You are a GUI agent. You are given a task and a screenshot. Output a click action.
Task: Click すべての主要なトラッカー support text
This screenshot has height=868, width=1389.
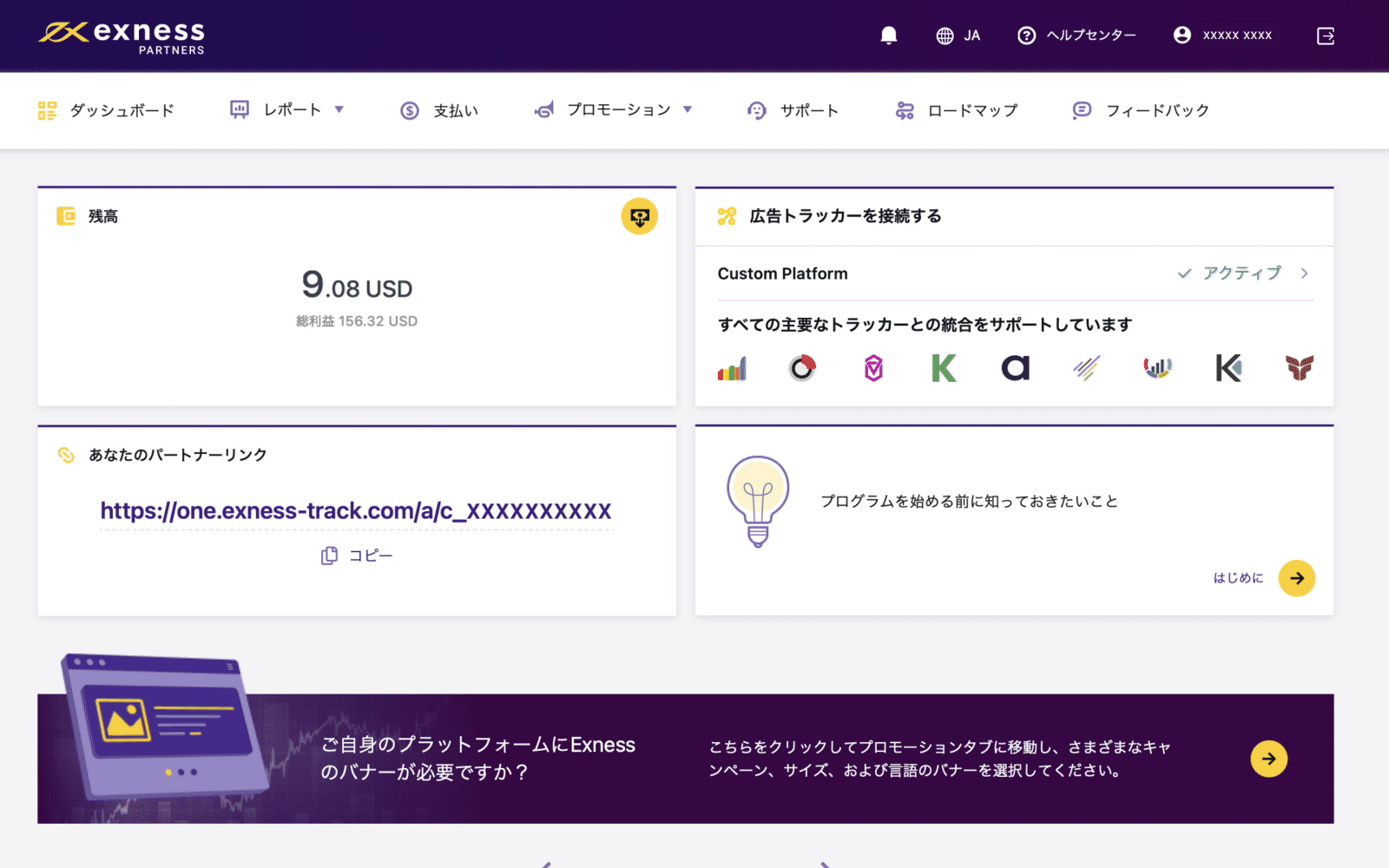(x=925, y=325)
